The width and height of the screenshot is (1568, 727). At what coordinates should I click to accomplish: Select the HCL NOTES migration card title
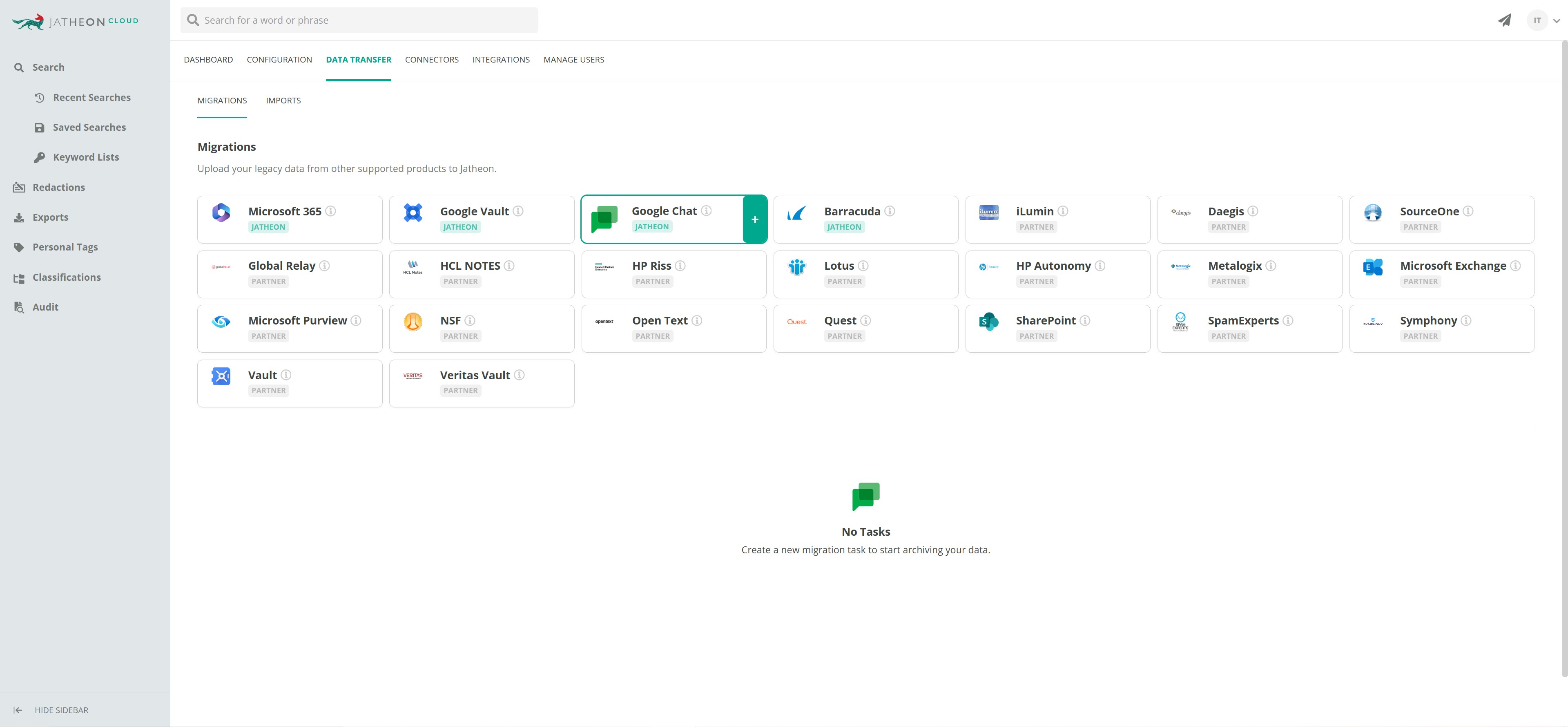coord(470,266)
